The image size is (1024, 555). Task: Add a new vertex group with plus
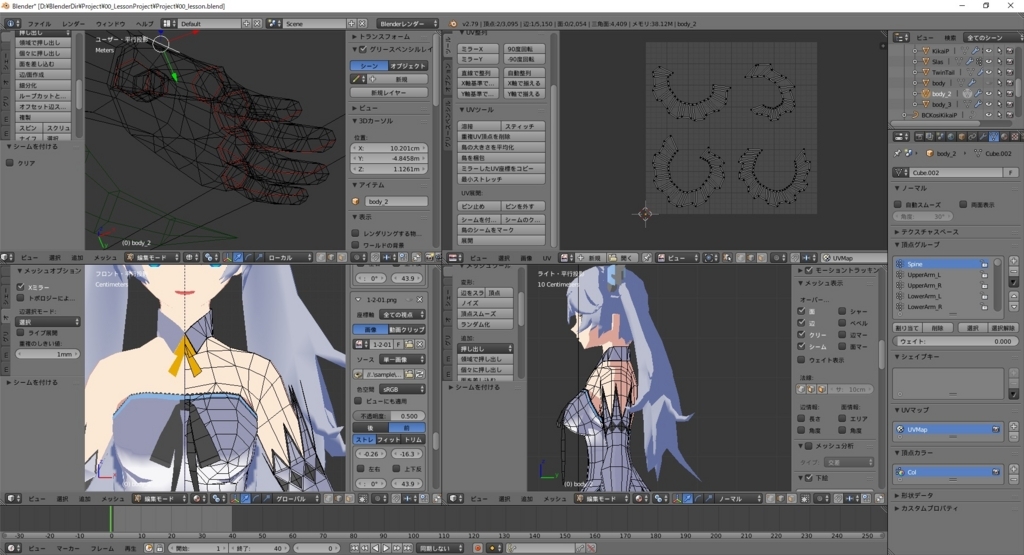[1014, 261]
